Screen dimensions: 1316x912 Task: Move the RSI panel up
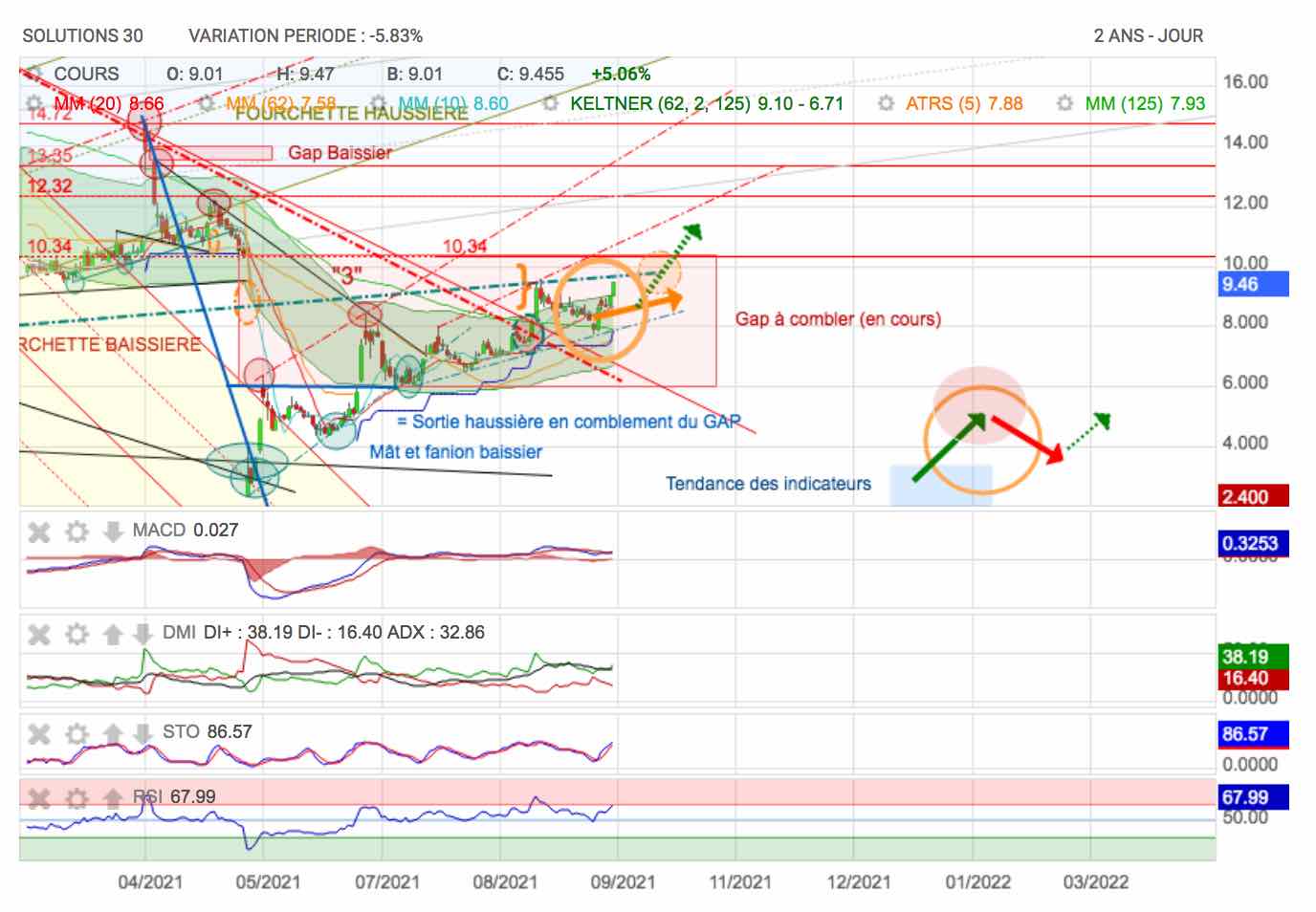click(113, 798)
